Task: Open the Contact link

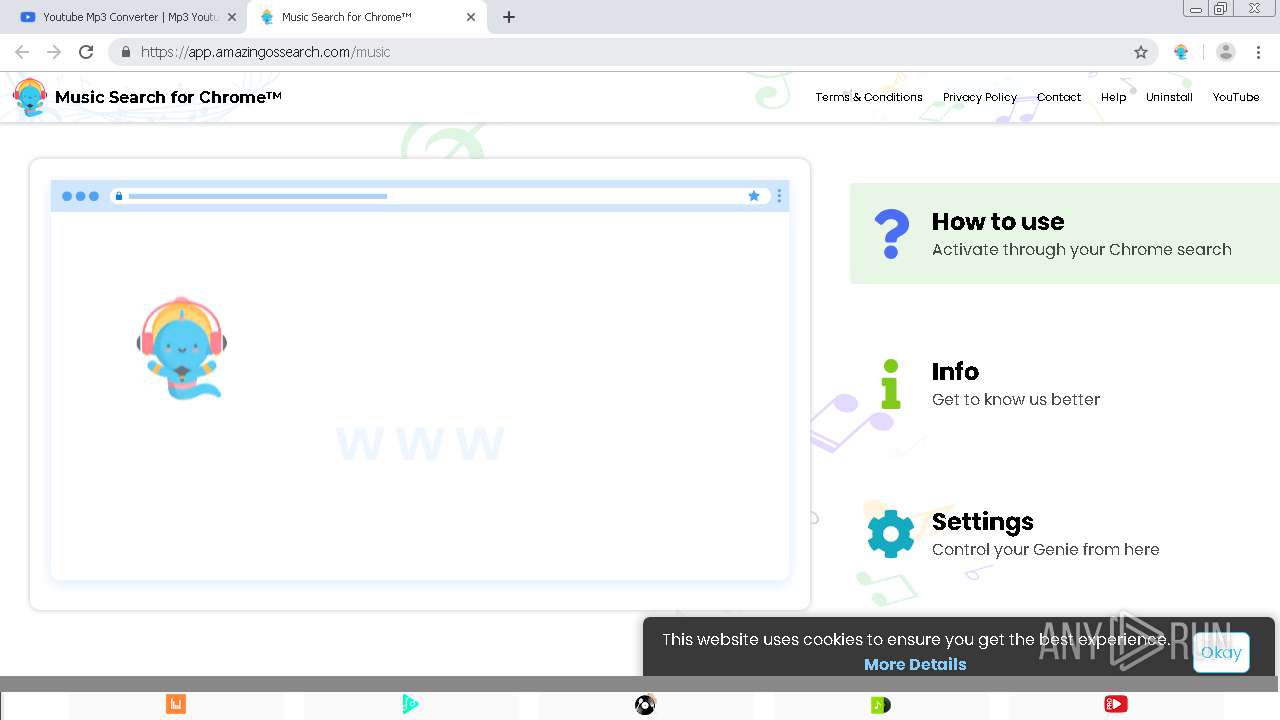Action: (1059, 97)
